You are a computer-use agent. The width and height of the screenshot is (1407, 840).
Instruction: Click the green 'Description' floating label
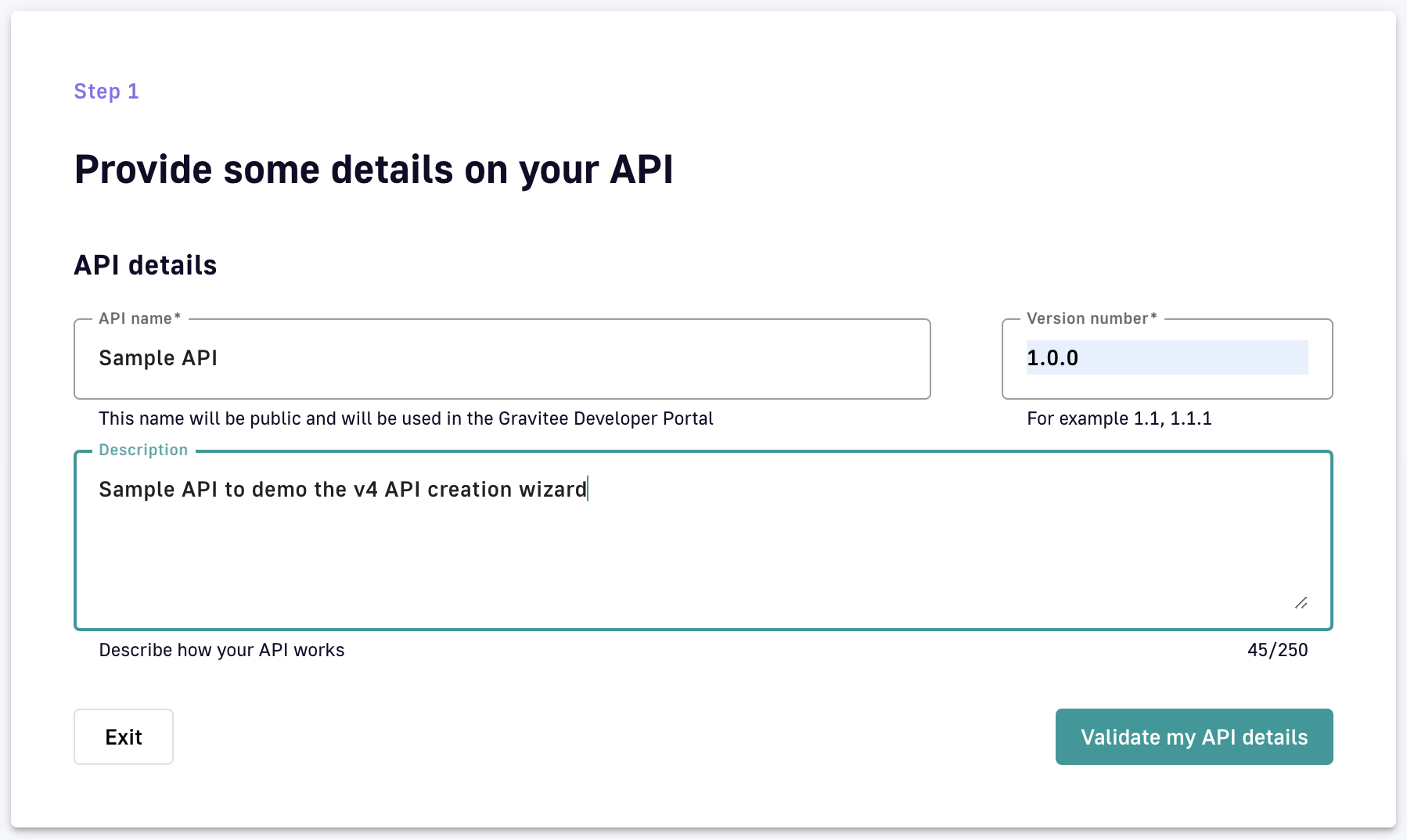[x=143, y=450]
